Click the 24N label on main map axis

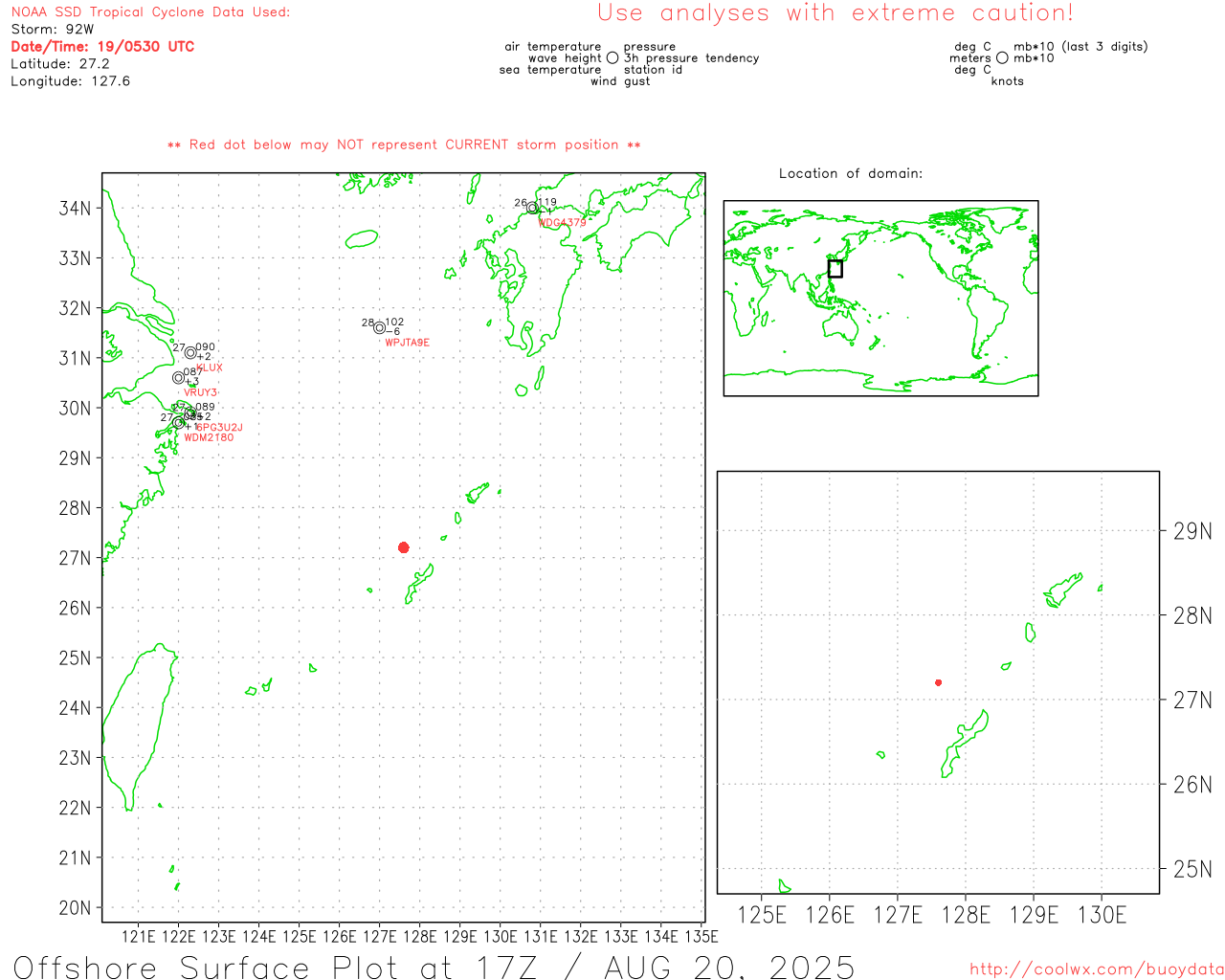coord(76,708)
